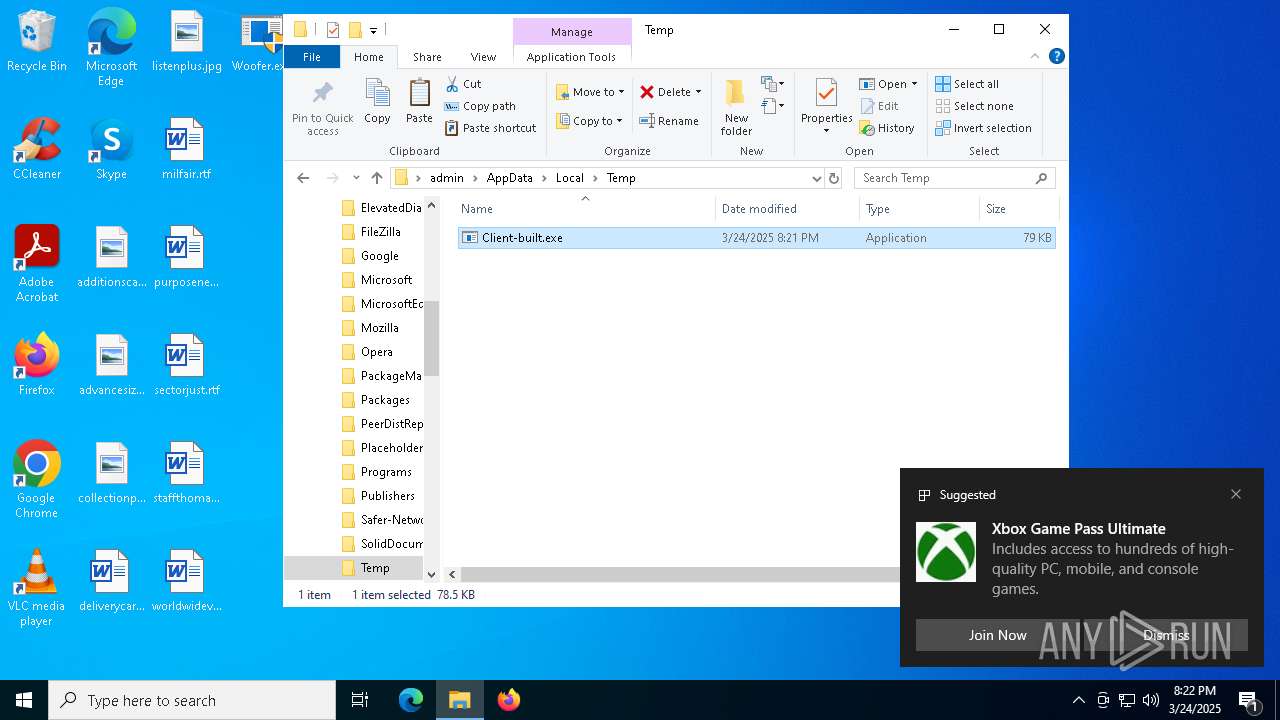This screenshot has width=1280, height=720.
Task: Select Opera folder in tree
Action: (x=376, y=352)
